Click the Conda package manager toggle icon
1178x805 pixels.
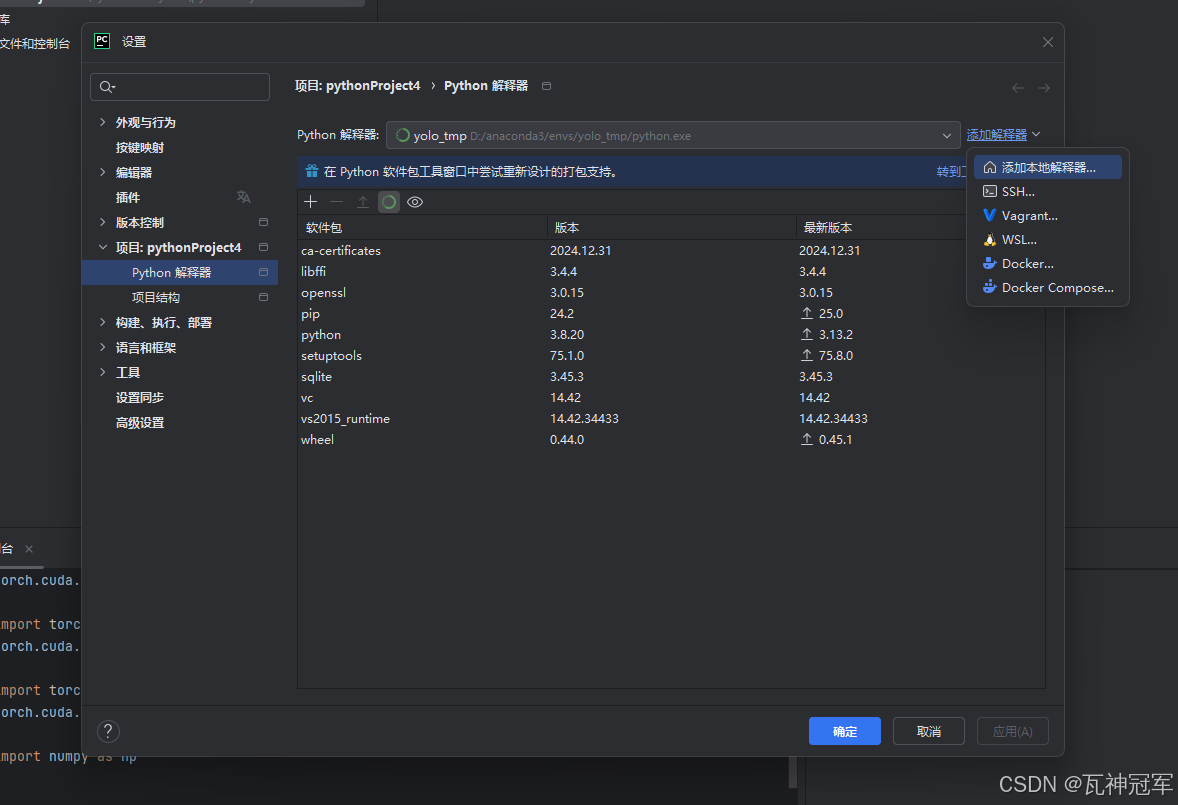388,202
